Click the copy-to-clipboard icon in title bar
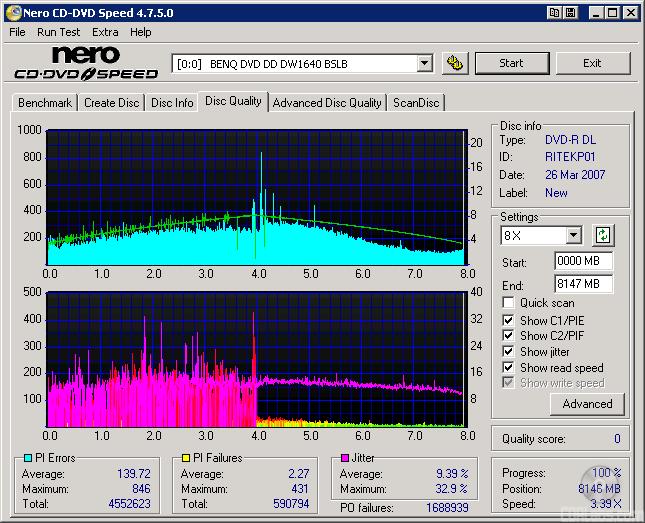Viewport: 645px width, 523px height. pos(554,13)
